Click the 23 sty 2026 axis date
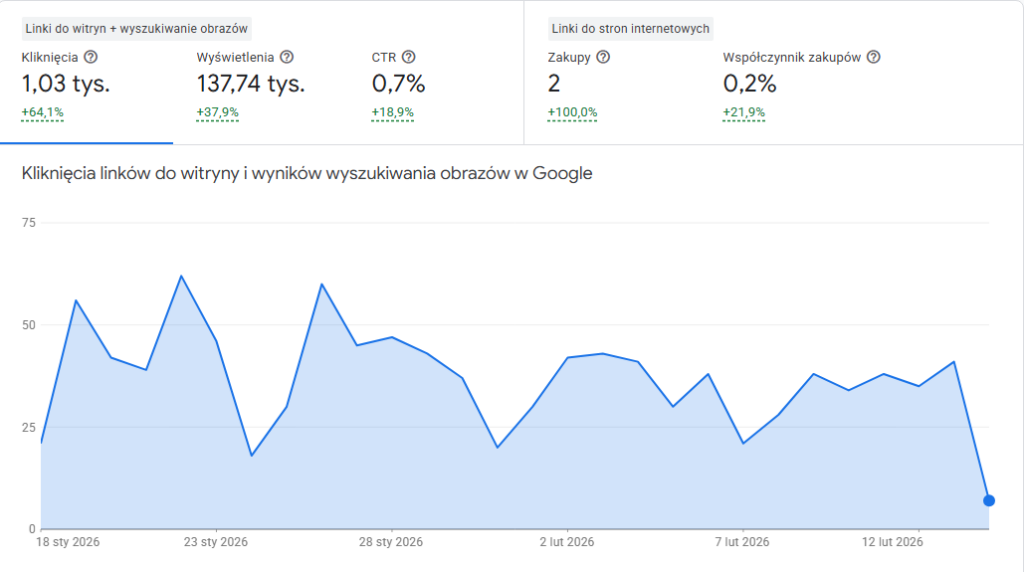The height and width of the screenshot is (572, 1024). (x=216, y=542)
